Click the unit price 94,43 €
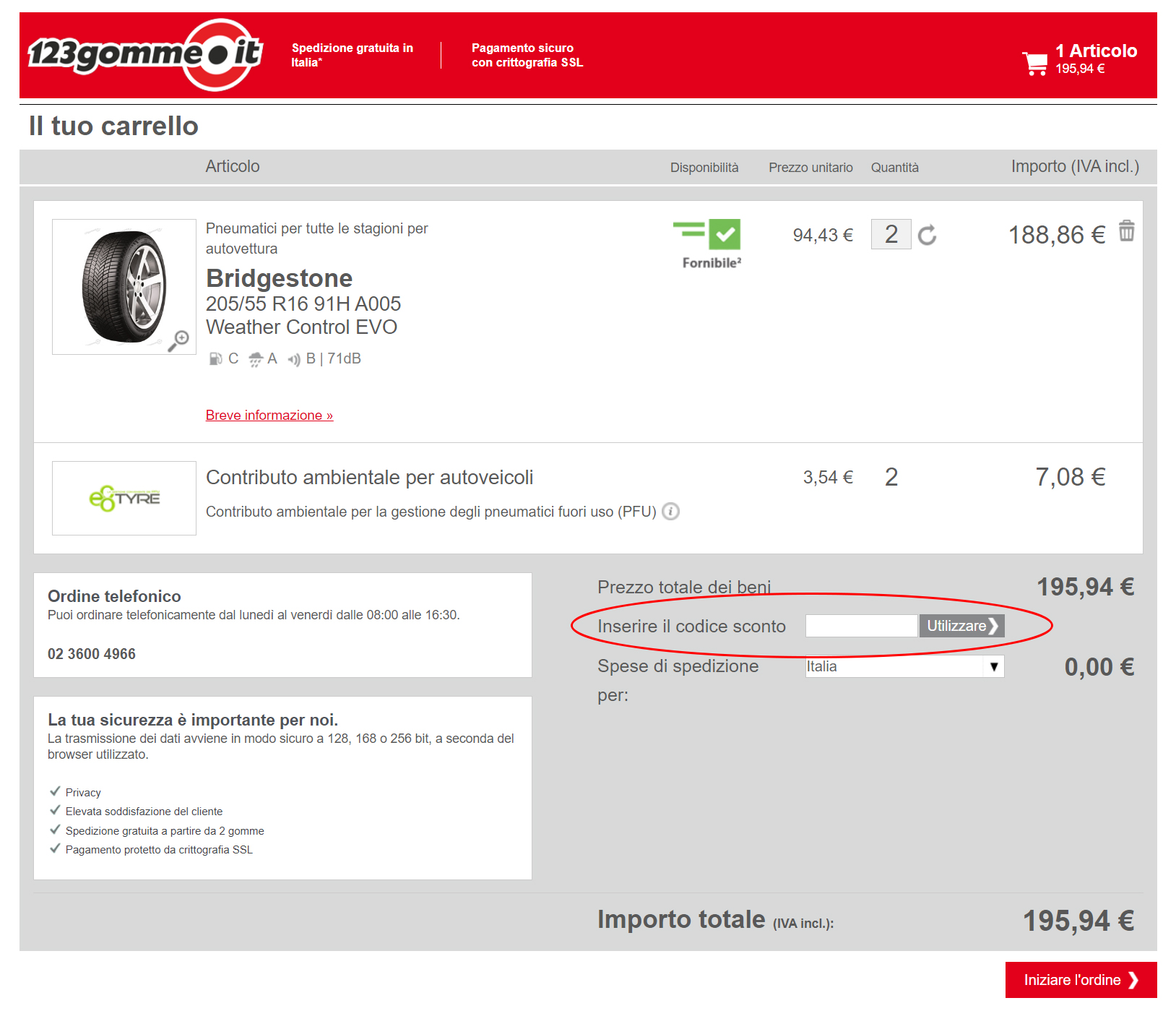This screenshot has height=1011, width=1176. [x=823, y=235]
